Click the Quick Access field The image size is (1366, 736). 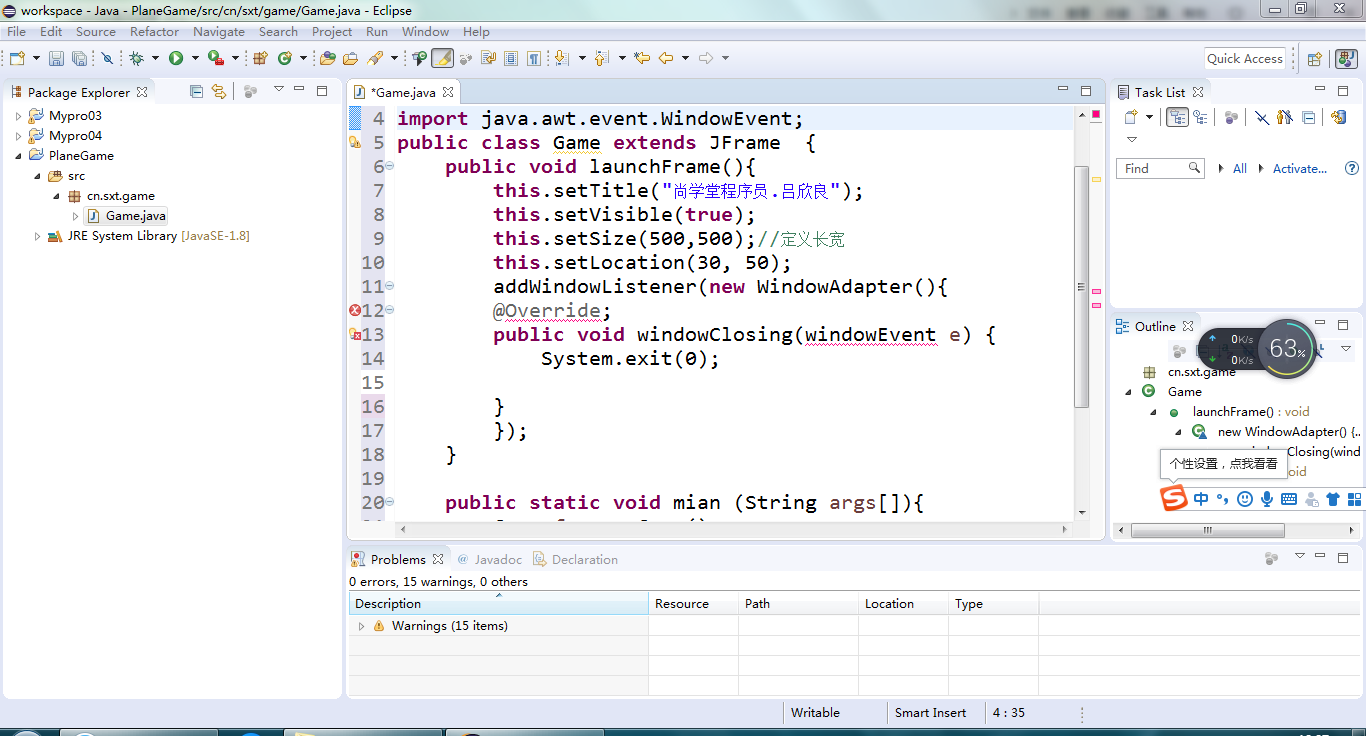(x=1244, y=58)
